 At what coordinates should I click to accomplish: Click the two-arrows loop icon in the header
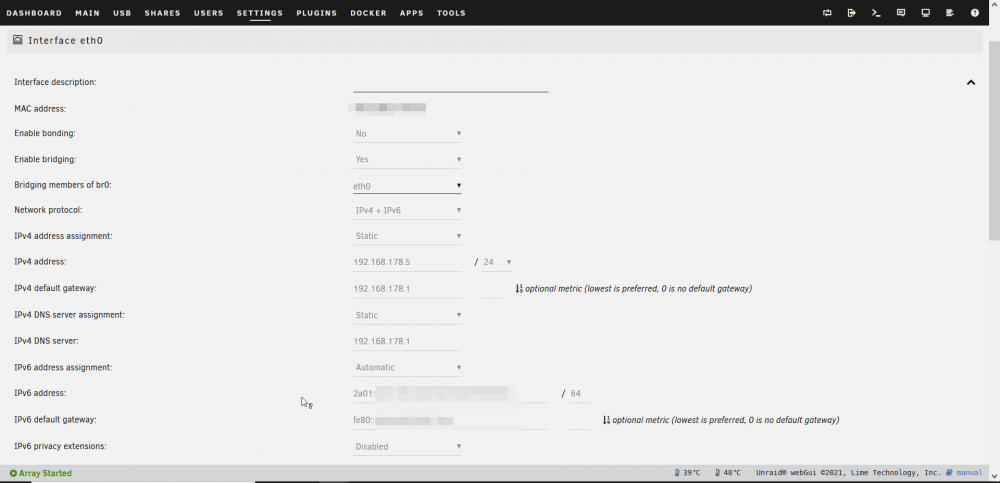pyautogui.click(x=827, y=13)
